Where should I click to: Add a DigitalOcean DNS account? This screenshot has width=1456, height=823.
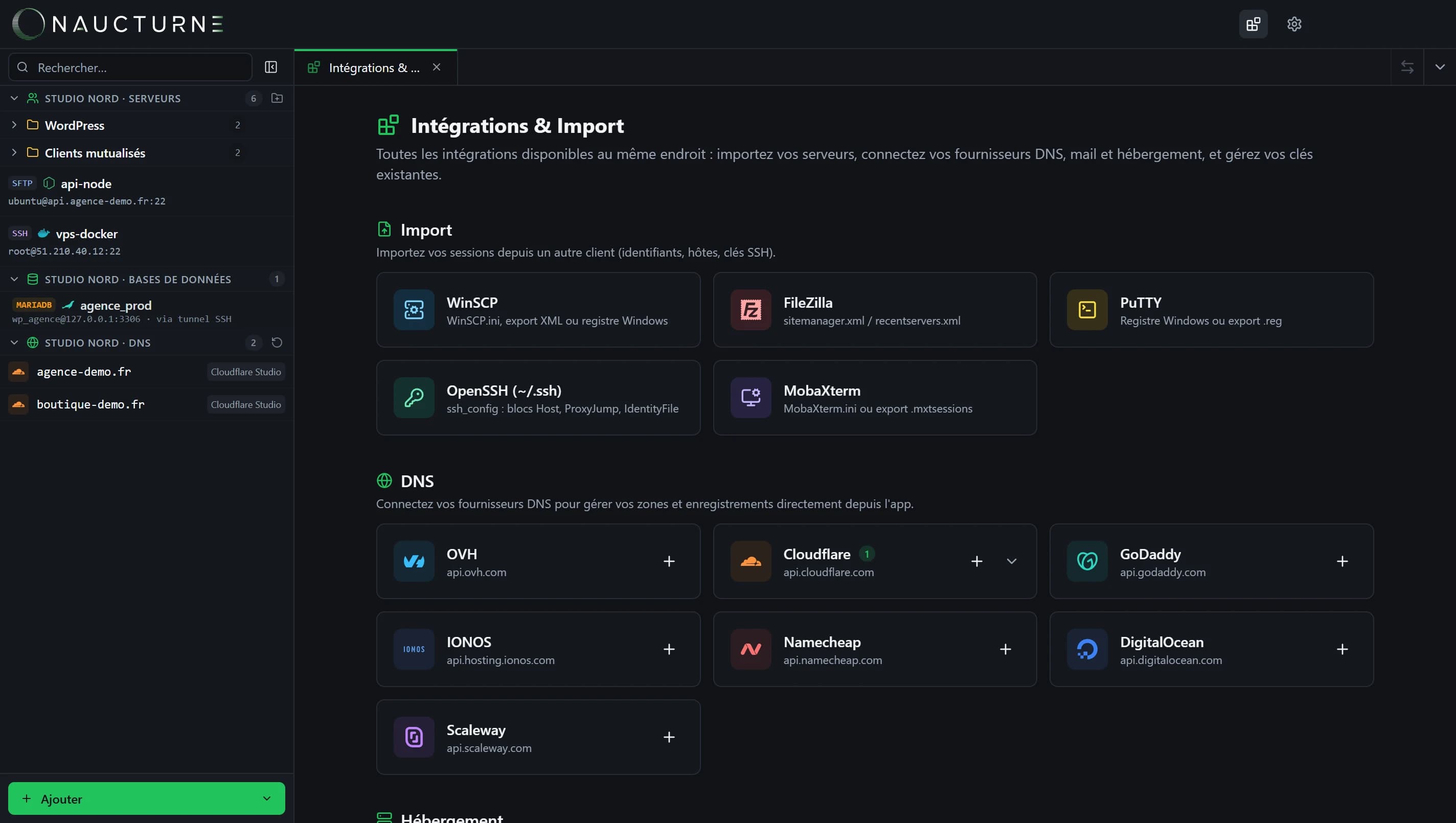1342,650
